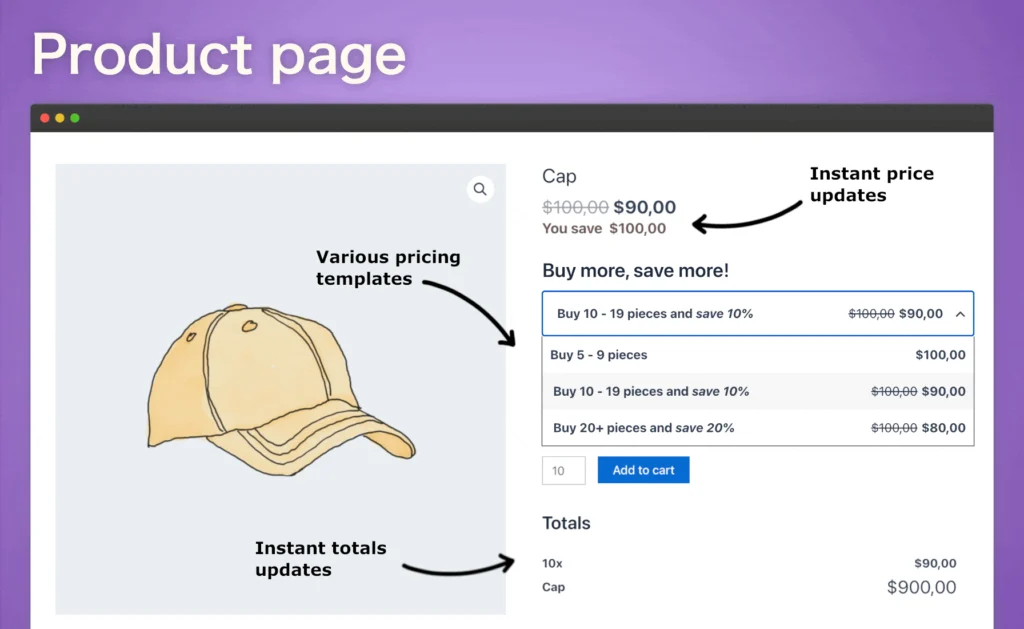1024x629 pixels.
Task: Click the Add to cart button
Action: tap(643, 470)
